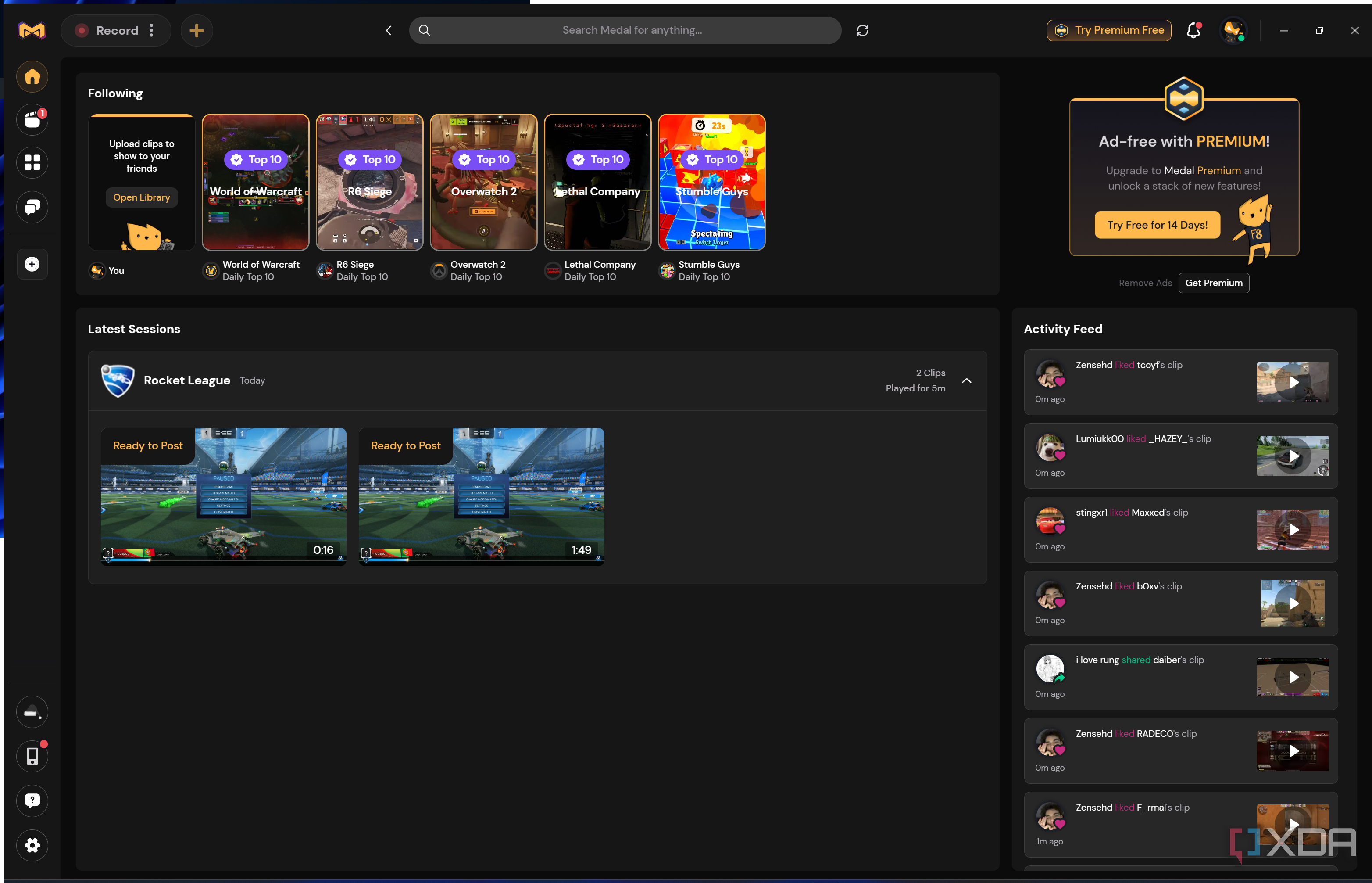Click the Lethal Company channel avatar
Viewport: 1372px width, 883px height.
pyautogui.click(x=553, y=271)
